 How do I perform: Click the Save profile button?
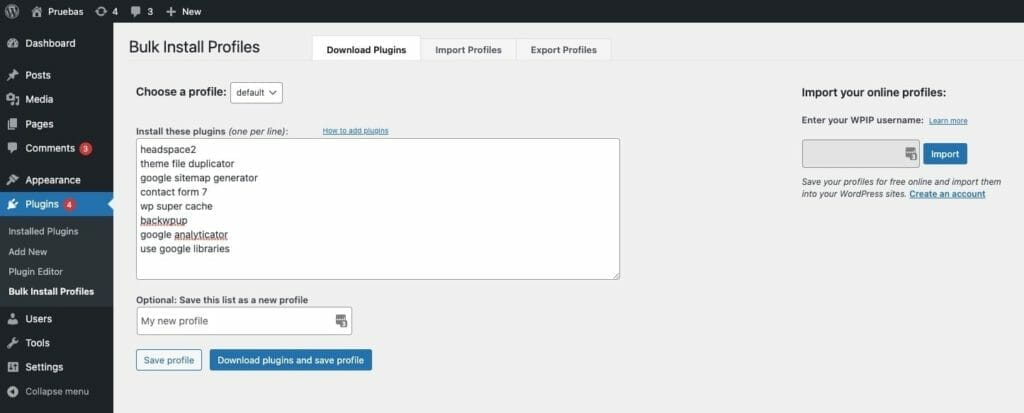(x=169, y=360)
